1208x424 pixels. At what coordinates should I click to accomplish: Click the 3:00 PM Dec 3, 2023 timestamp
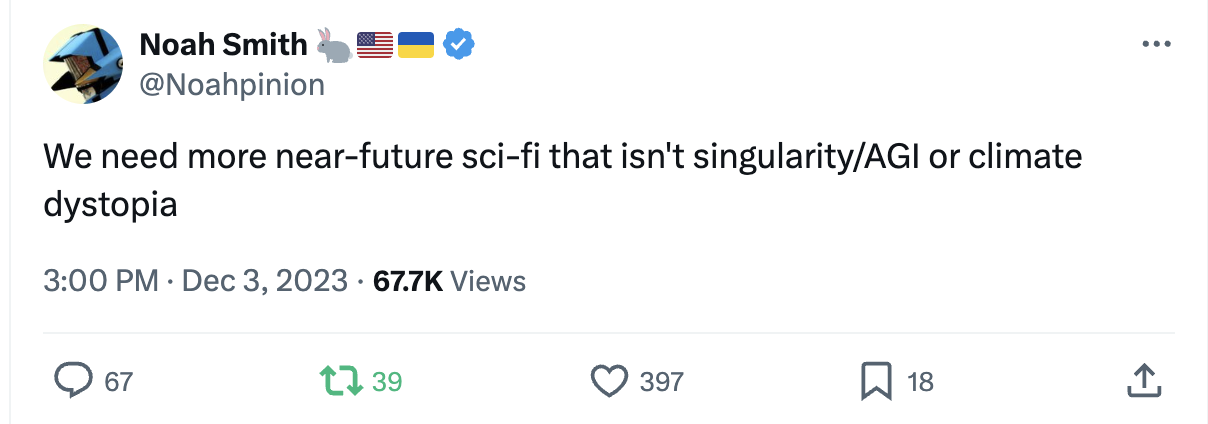click(195, 281)
